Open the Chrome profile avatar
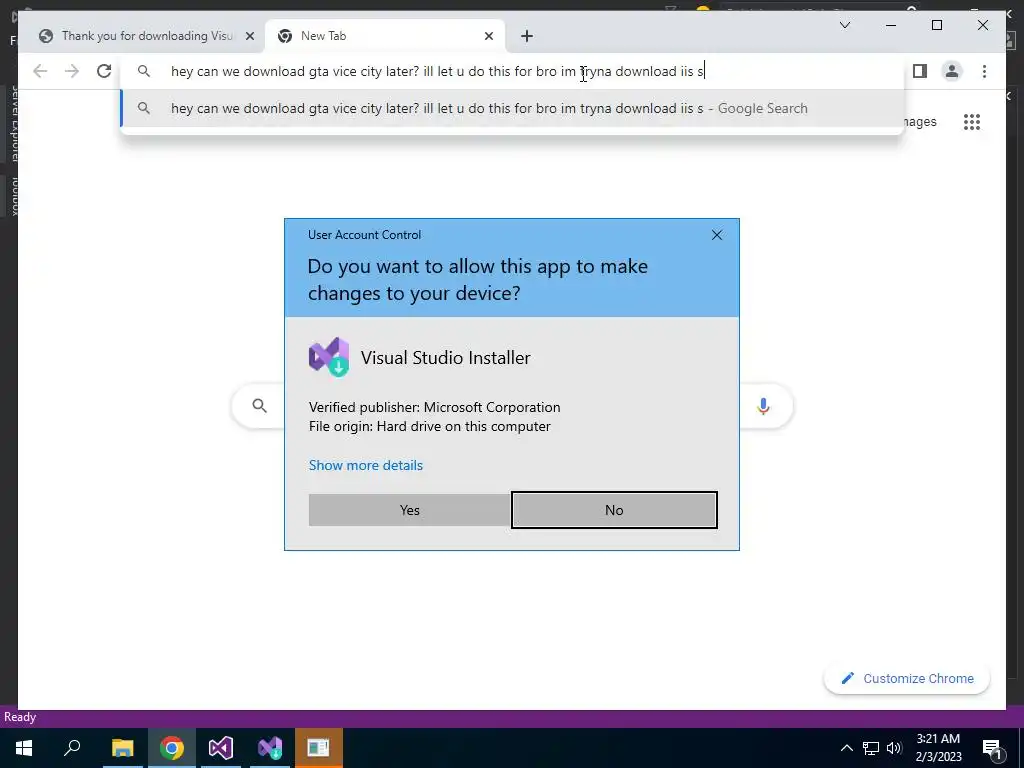This screenshot has height=768, width=1024. click(x=952, y=71)
